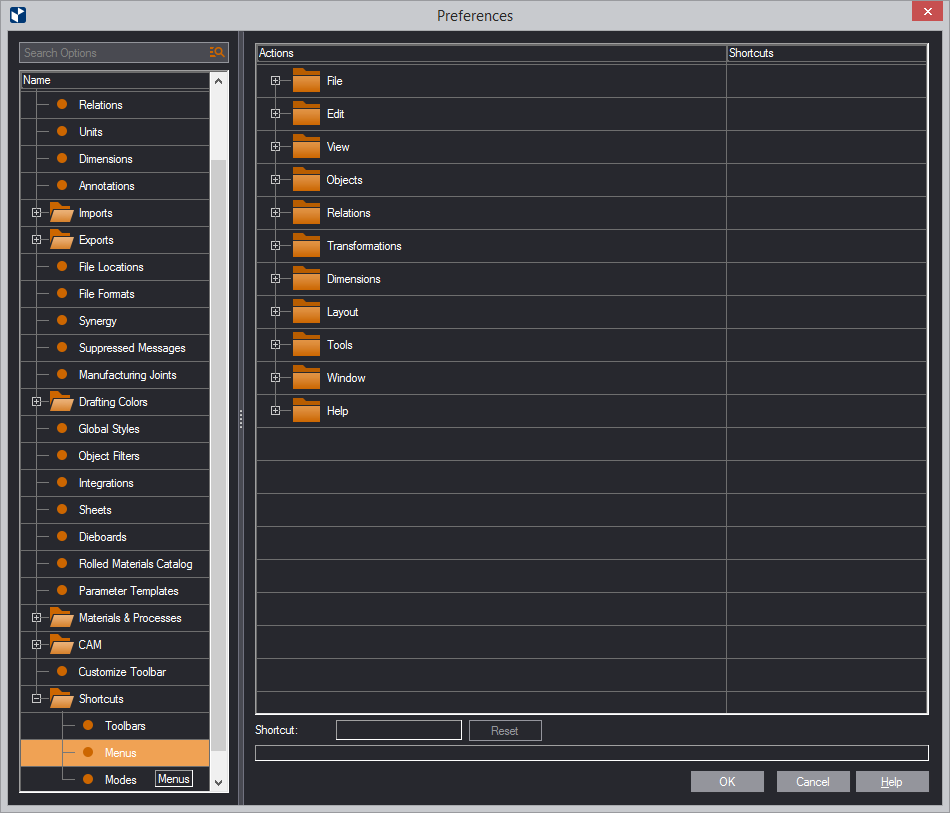This screenshot has height=813, width=950.
Task: Click the Cancel button
Action: pyautogui.click(x=812, y=781)
